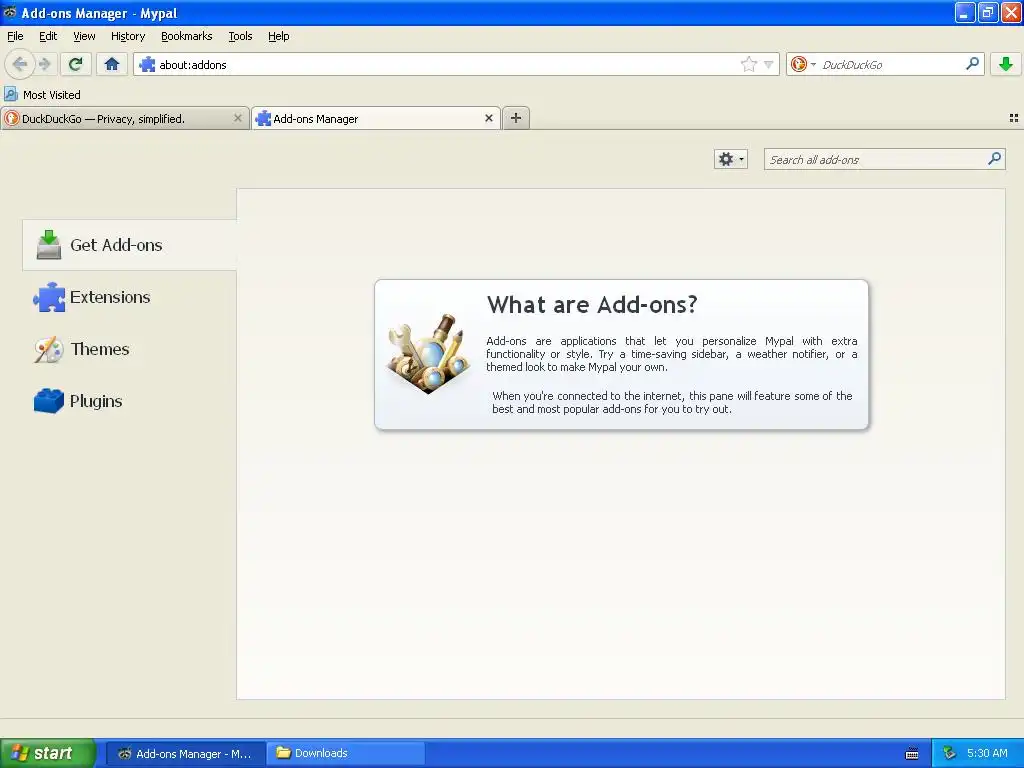The height and width of the screenshot is (768, 1024).
Task: Open the Windows Start menu
Action: tap(48, 753)
